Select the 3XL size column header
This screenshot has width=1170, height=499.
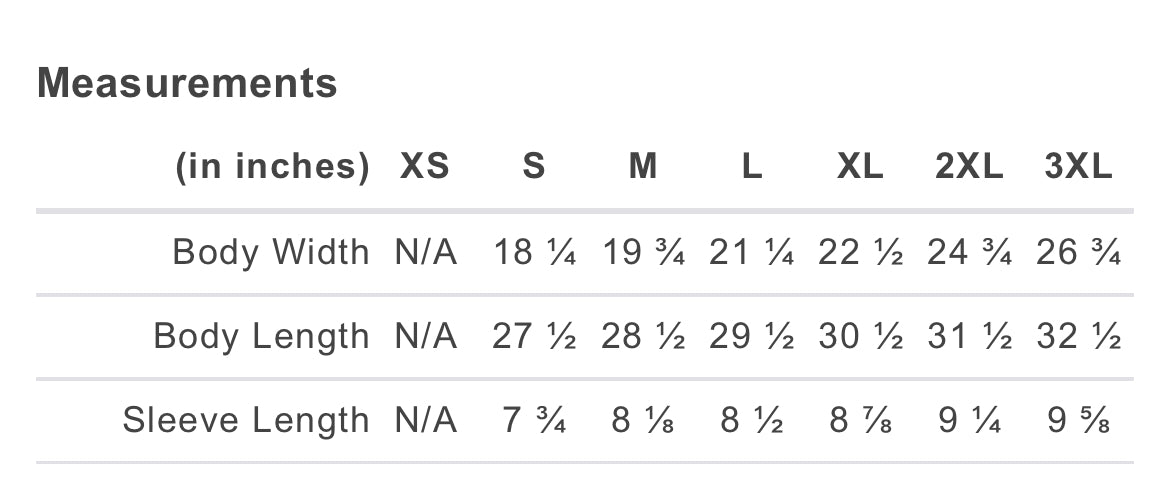pos(1078,167)
